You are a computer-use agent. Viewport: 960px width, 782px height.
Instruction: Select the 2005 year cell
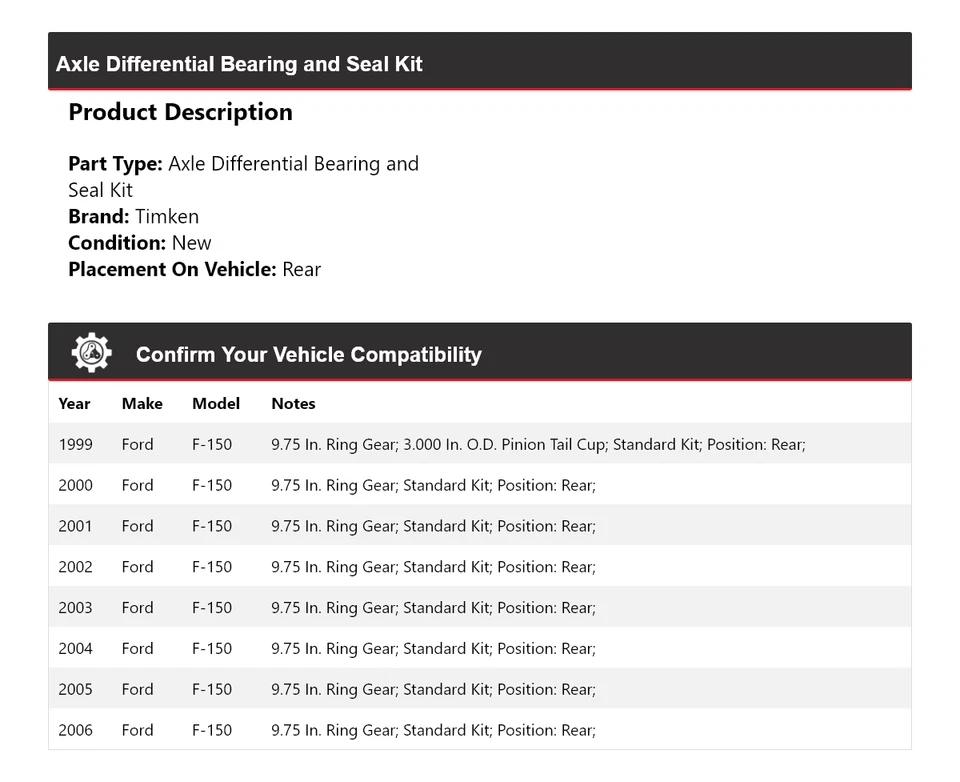coord(75,690)
